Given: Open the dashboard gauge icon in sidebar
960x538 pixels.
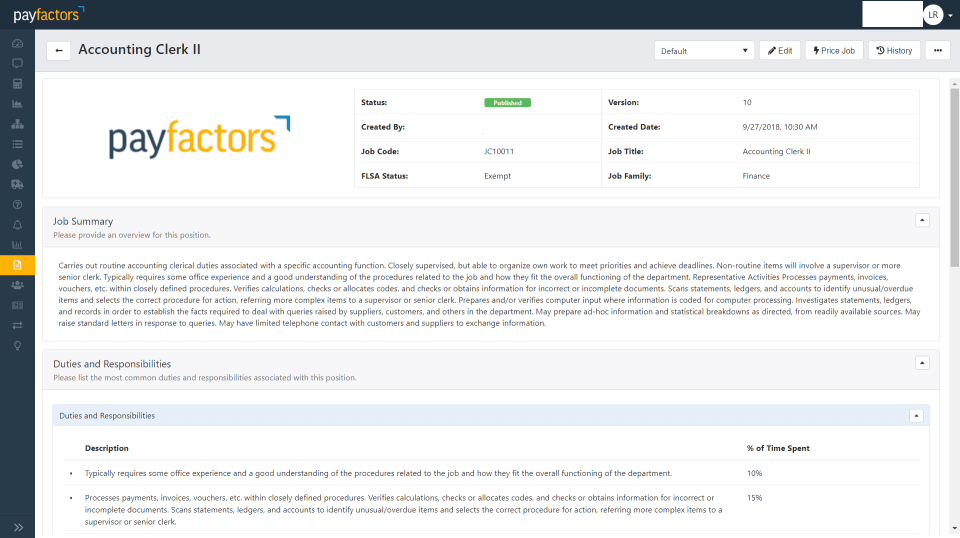Looking at the screenshot, I should pos(17,44).
